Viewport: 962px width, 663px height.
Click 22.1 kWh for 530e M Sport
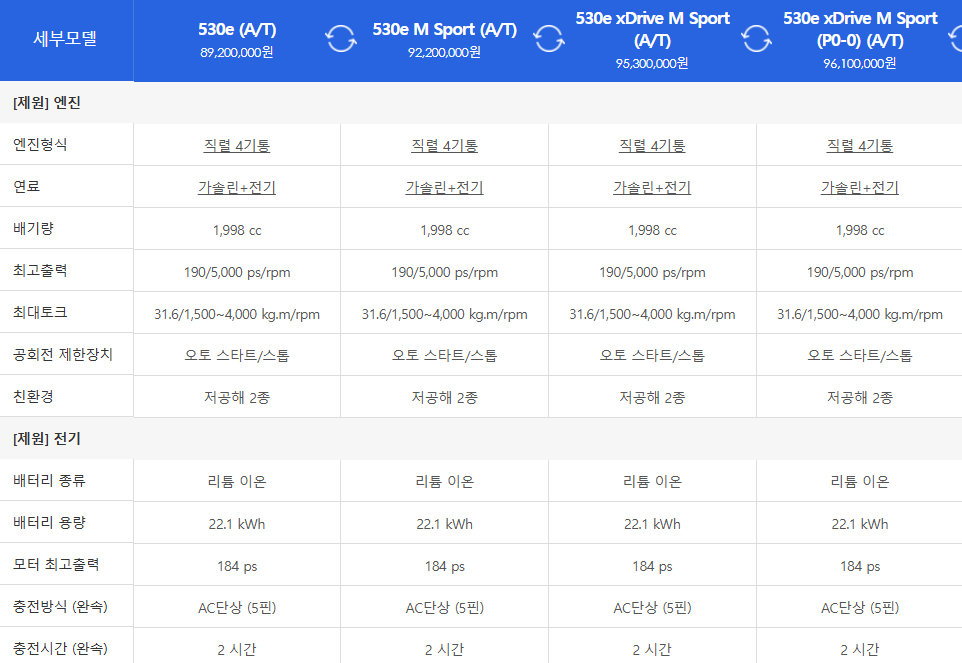click(x=445, y=524)
